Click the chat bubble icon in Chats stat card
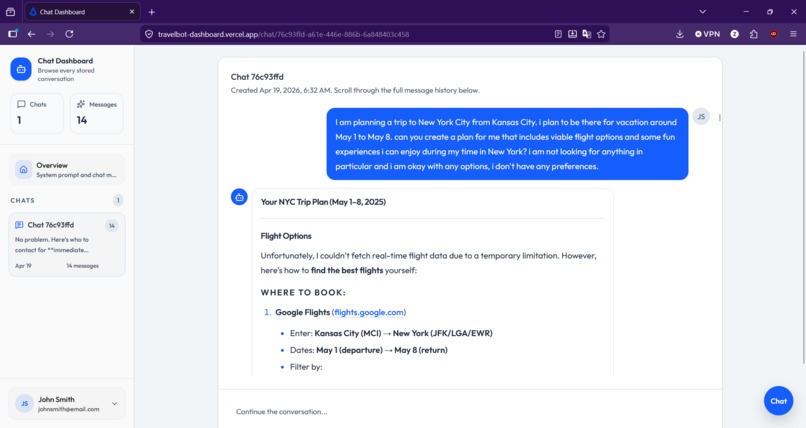Viewport: 806px width, 428px height. [x=21, y=104]
